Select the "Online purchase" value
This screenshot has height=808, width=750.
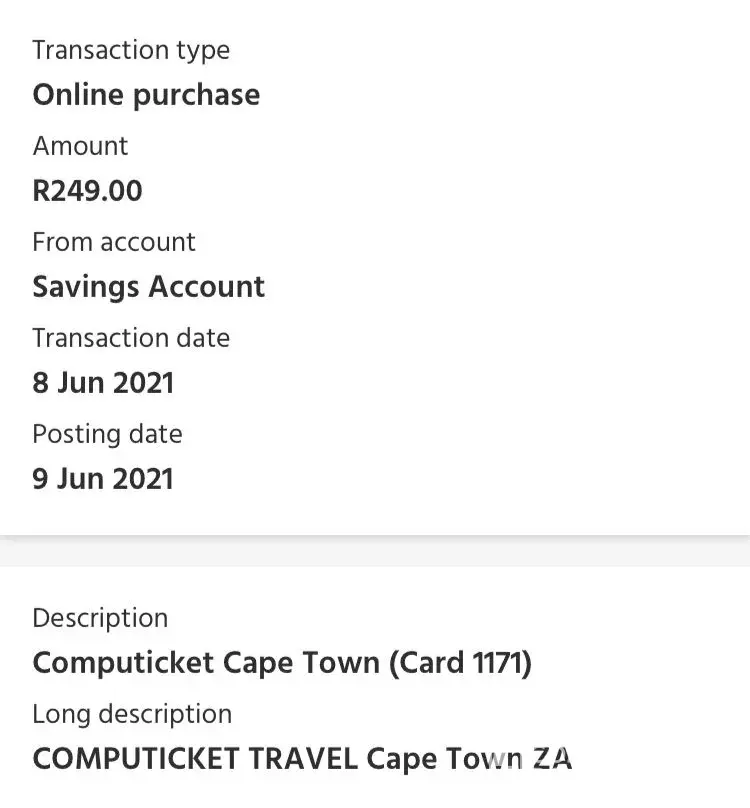pos(146,95)
